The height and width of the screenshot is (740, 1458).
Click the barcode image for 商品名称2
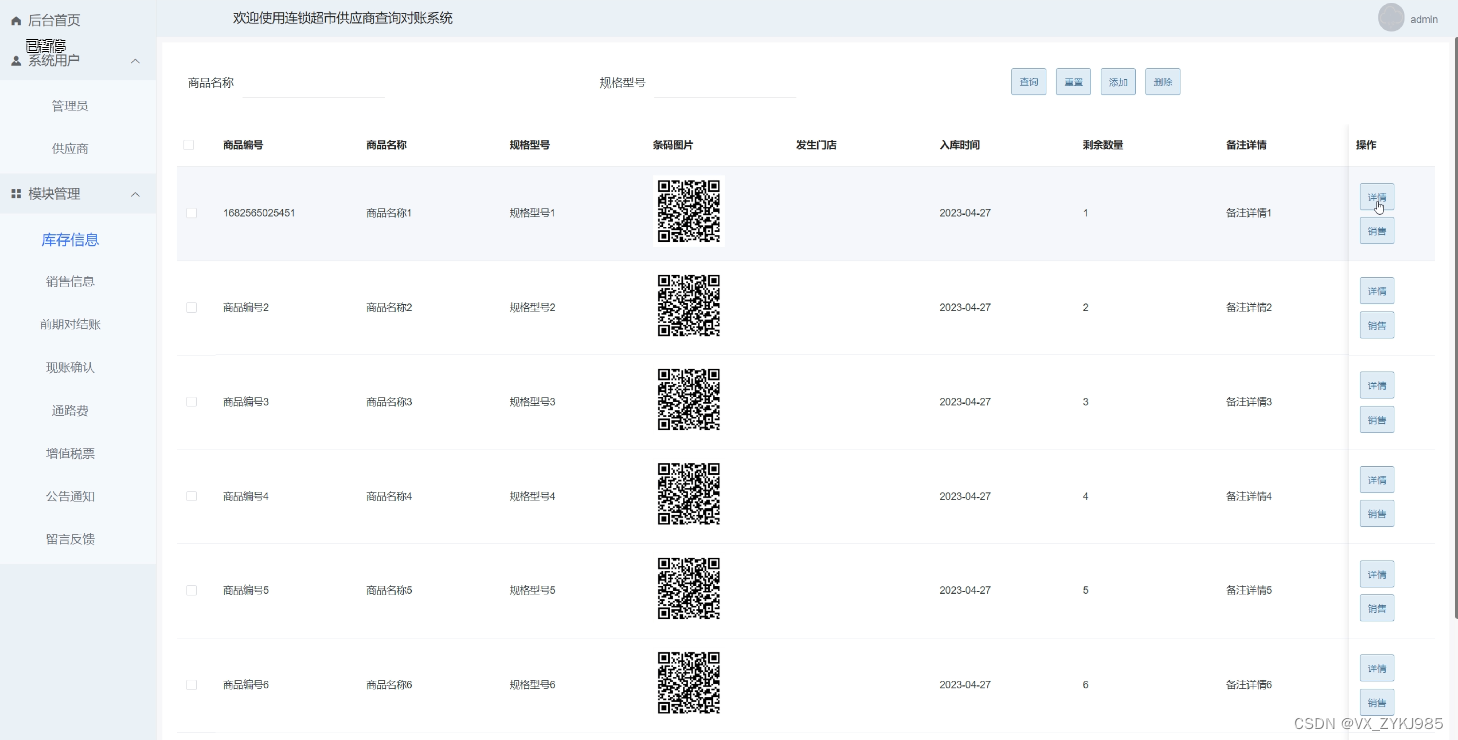(689, 306)
